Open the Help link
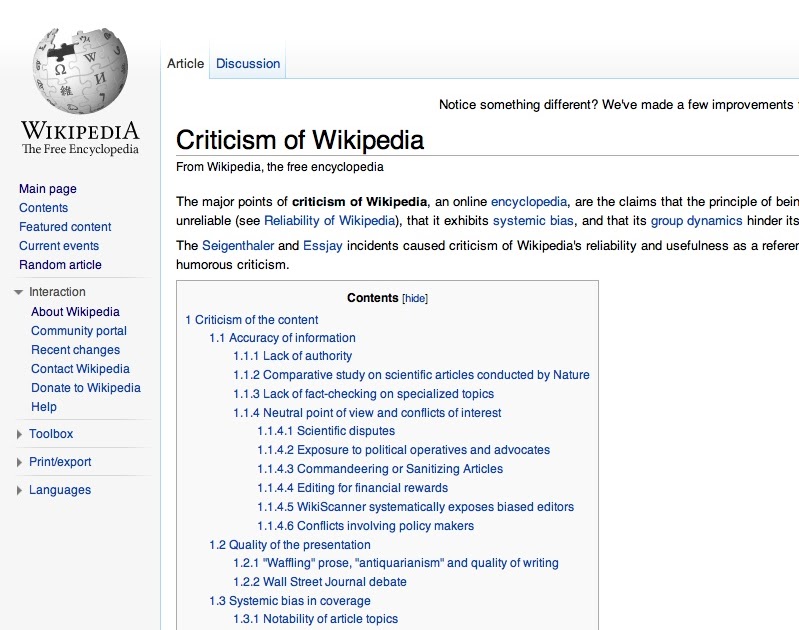 point(44,407)
